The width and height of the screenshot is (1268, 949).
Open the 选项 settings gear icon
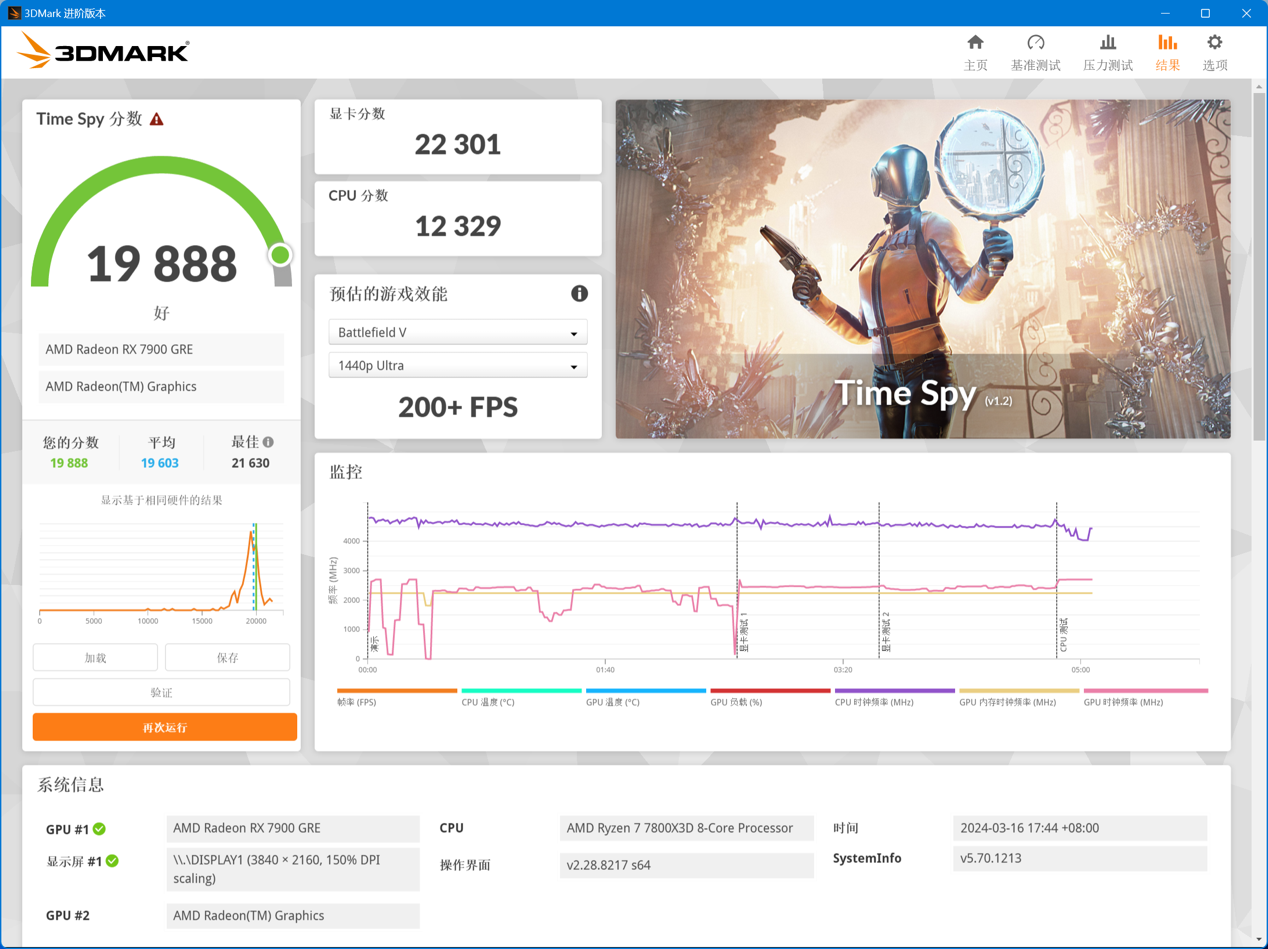[1214, 43]
